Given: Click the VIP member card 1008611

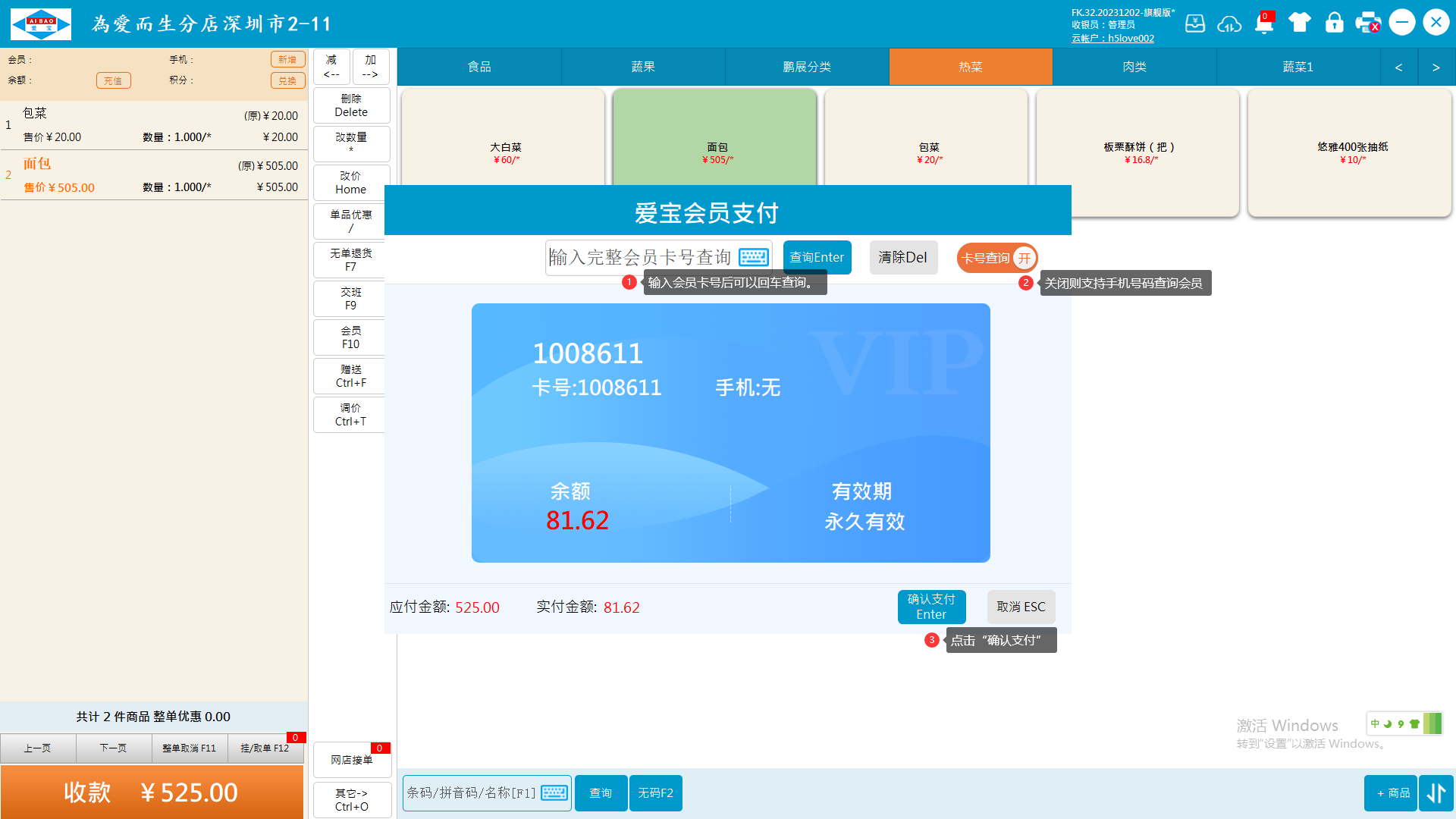Looking at the screenshot, I should click(731, 433).
